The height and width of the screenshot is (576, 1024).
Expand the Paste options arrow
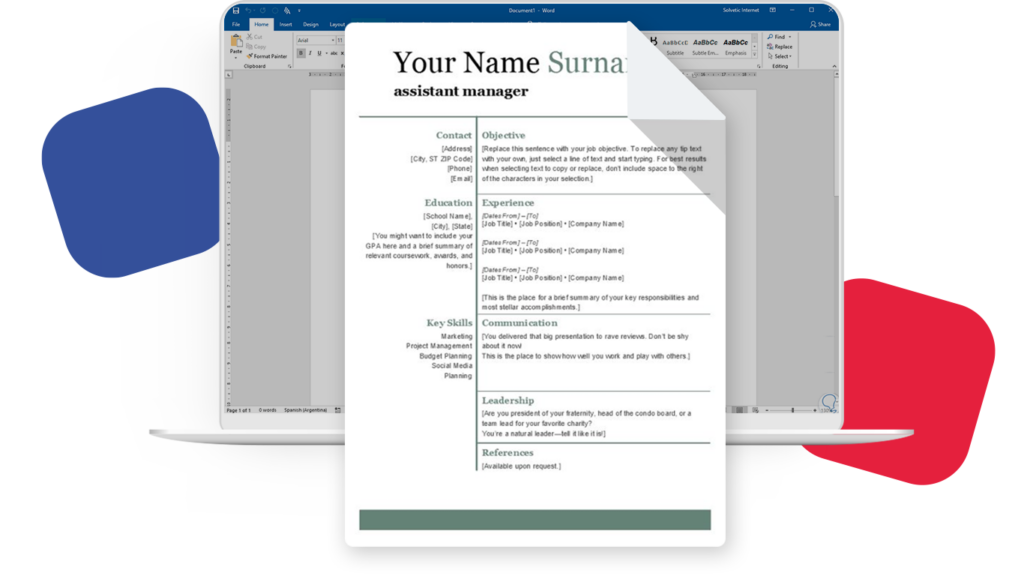236,57
